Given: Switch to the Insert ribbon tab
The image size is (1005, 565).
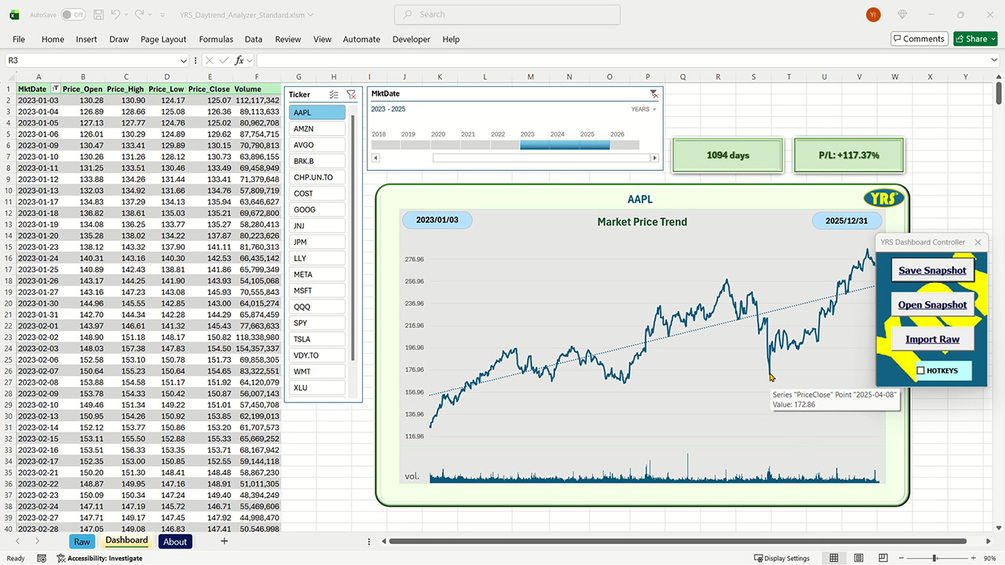Looking at the screenshot, I should [86, 39].
